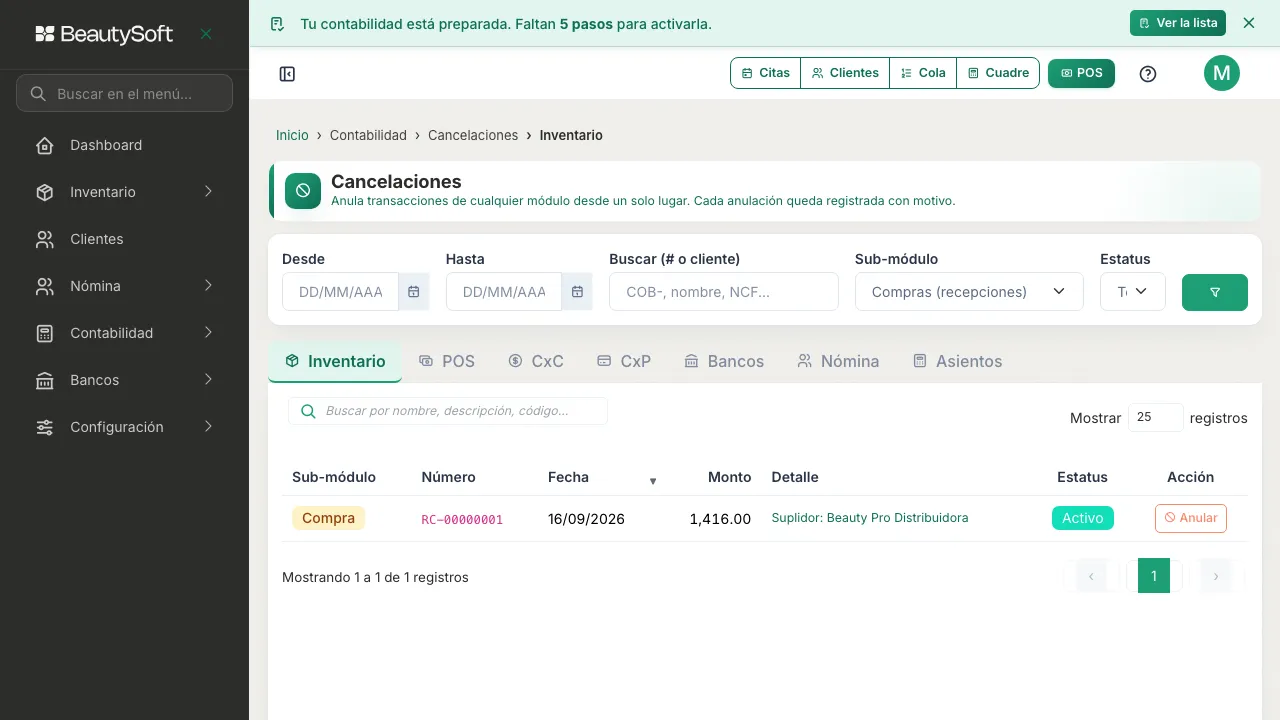Open Clientes in the sidebar
Viewport: 1280px width, 720px height.
[x=124, y=239]
